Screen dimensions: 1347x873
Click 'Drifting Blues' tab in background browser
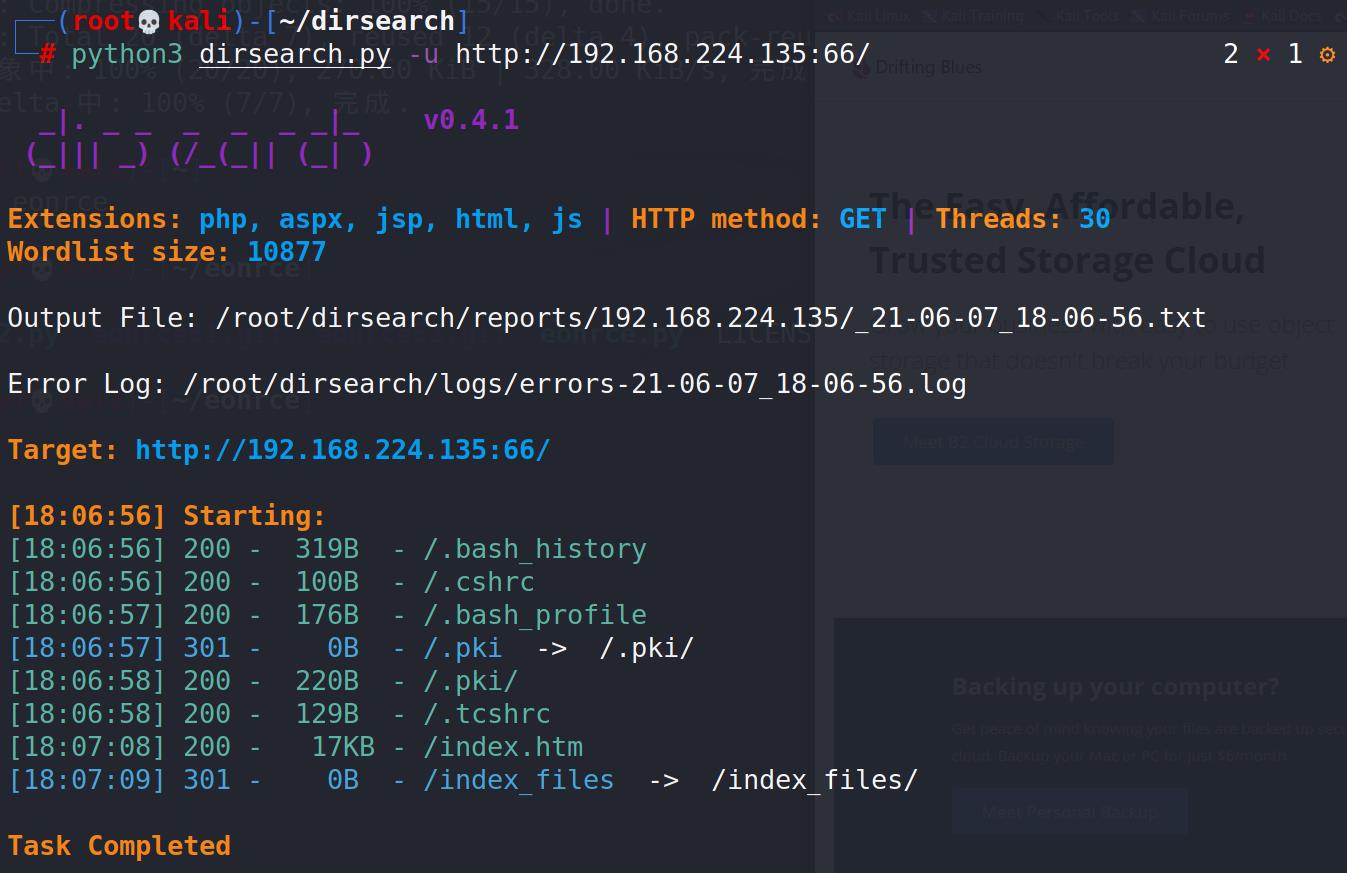(x=928, y=67)
